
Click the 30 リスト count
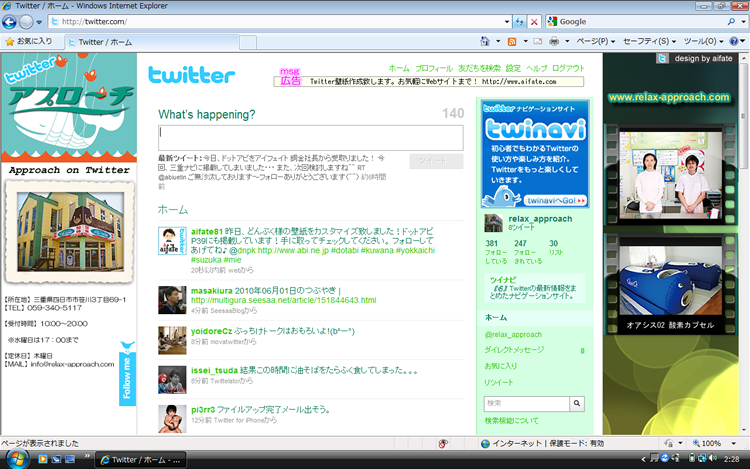click(556, 248)
